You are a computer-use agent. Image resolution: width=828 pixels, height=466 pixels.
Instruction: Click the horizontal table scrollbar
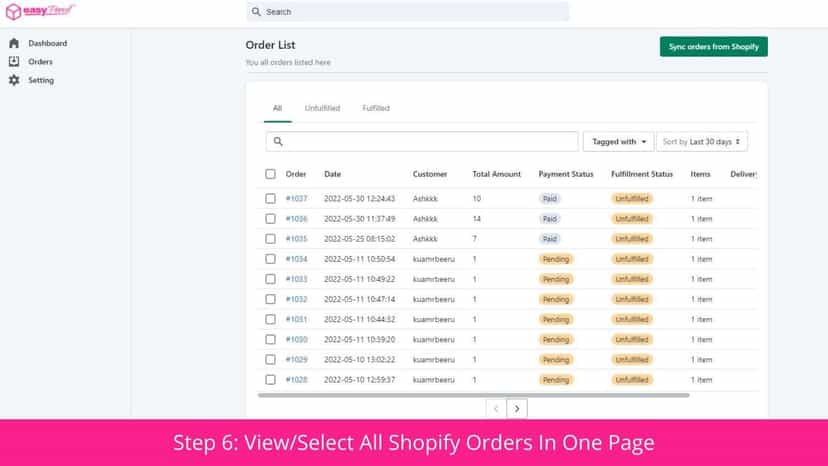click(x=474, y=395)
